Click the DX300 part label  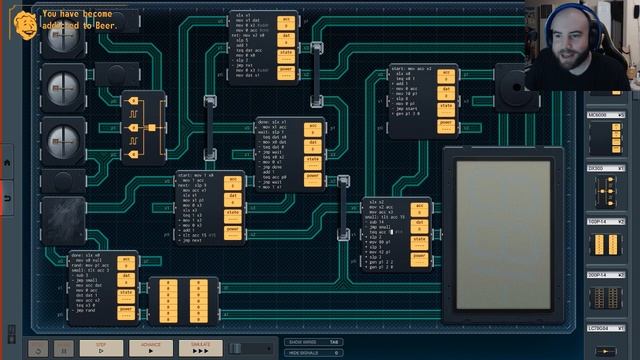click(606, 168)
